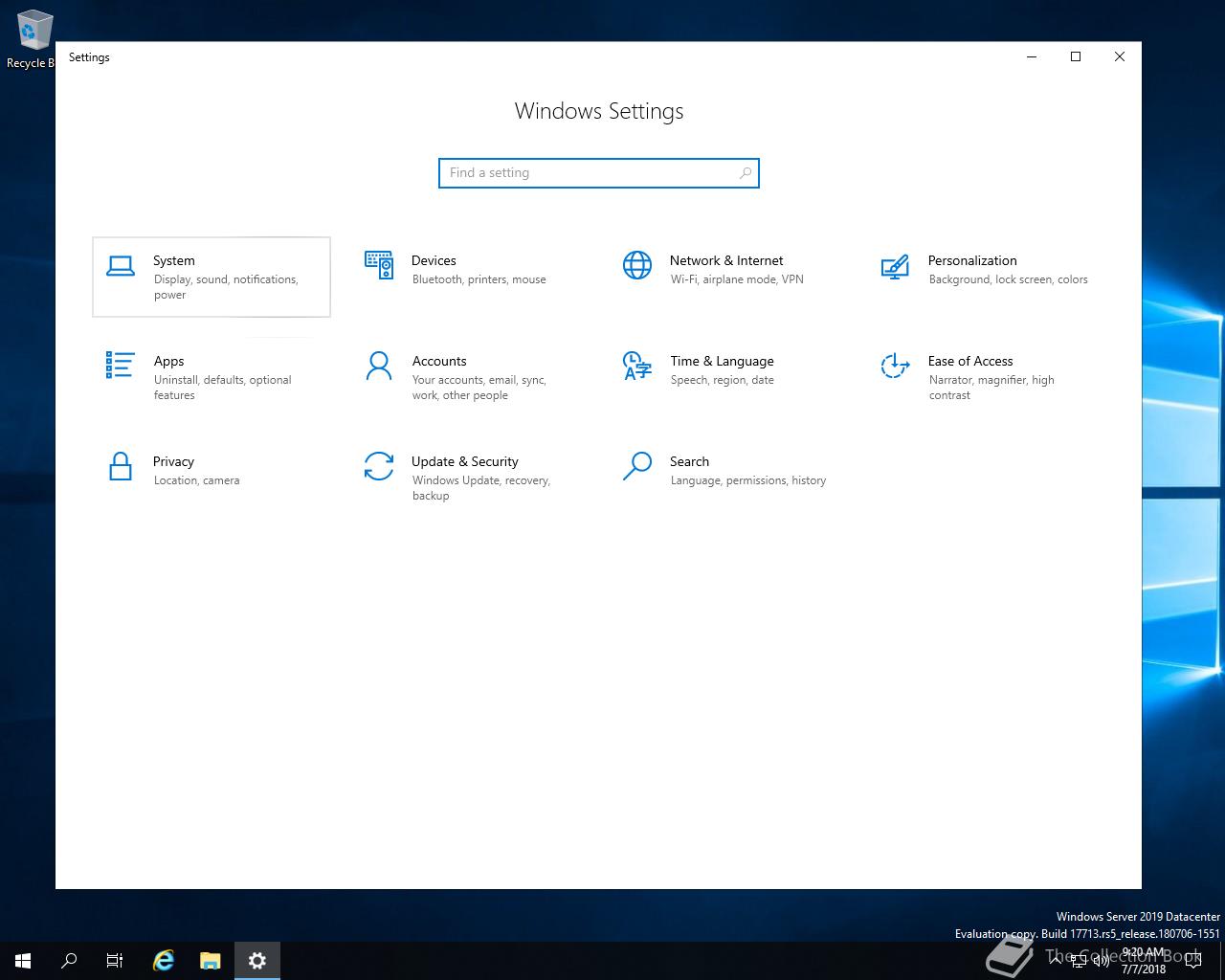Click the Privacy padlock icon

pyautogui.click(x=121, y=466)
